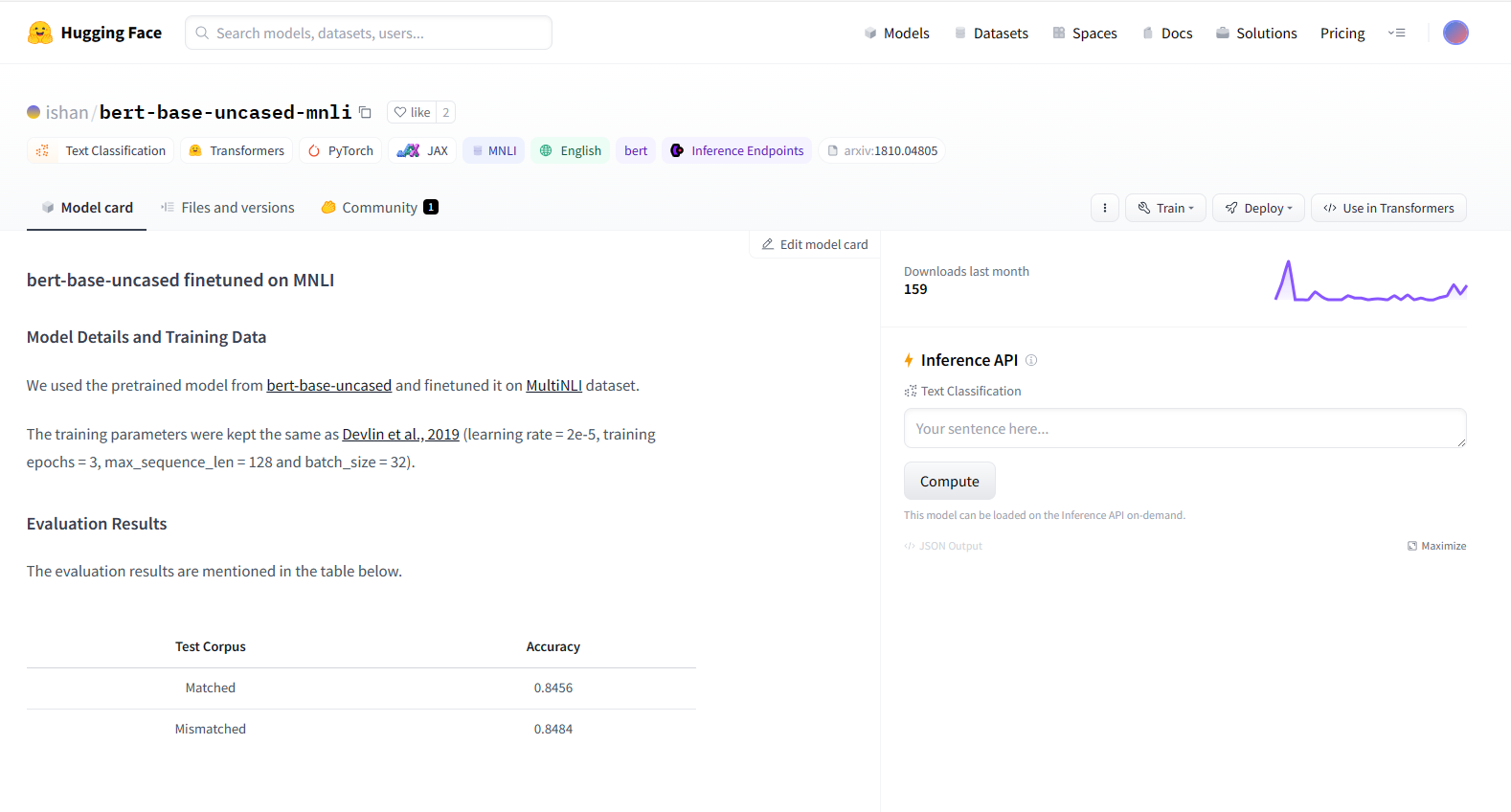Open Docs in top navigation
Viewport: 1511px width, 812px height.
pos(1167,33)
